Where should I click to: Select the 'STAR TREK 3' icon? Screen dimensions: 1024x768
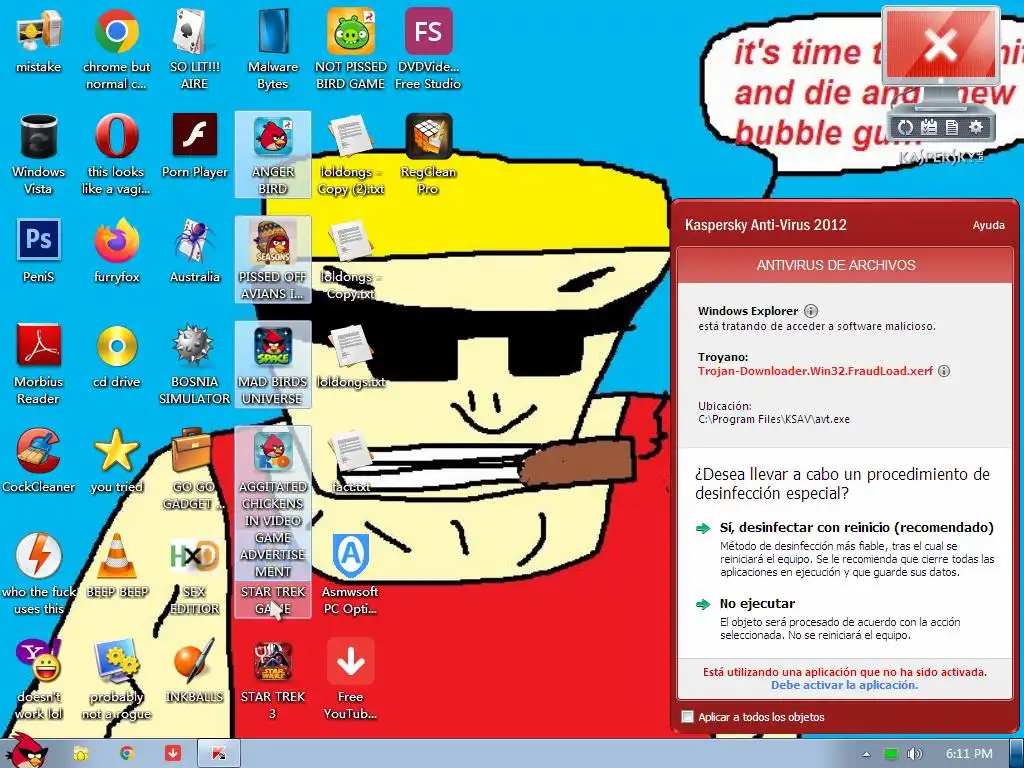tap(272, 680)
